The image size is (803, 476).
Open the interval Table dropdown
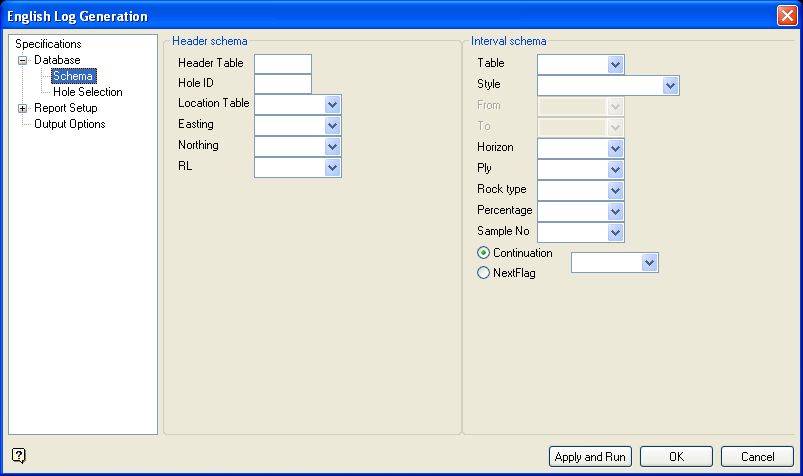tap(615, 65)
